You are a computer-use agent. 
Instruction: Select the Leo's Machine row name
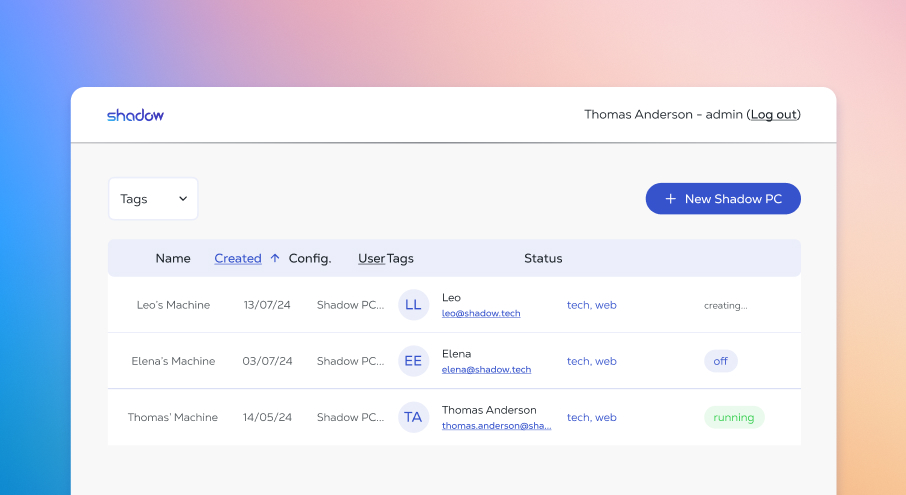tap(173, 305)
